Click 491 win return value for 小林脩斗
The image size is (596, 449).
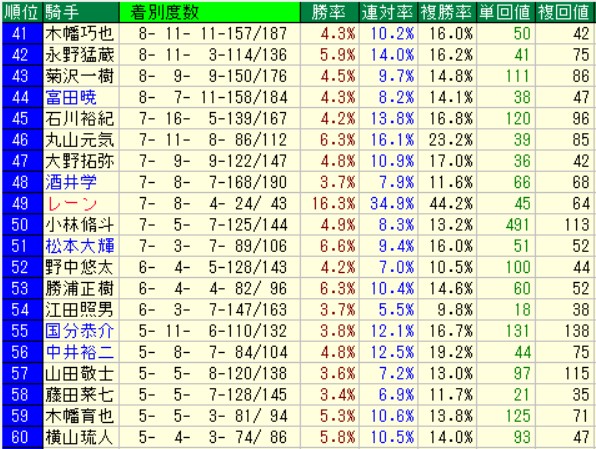pos(517,225)
